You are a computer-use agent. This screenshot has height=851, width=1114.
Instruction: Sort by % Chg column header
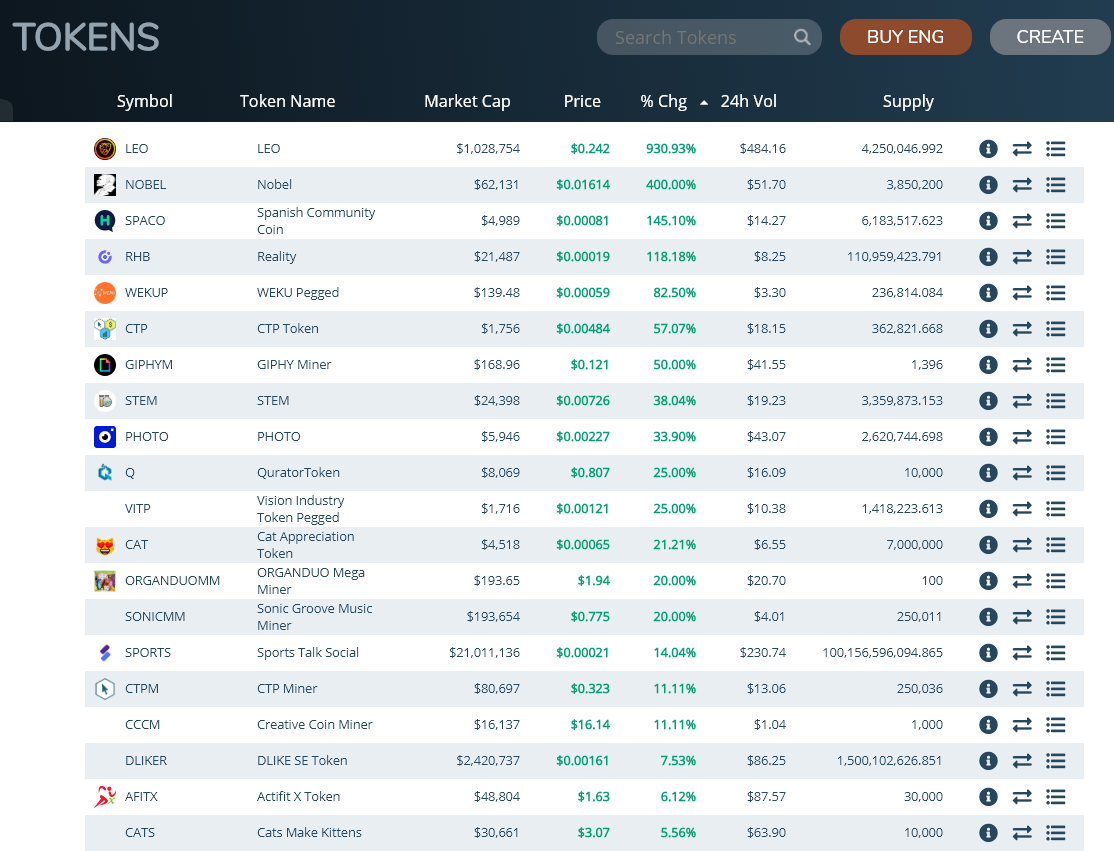pyautogui.click(x=663, y=102)
